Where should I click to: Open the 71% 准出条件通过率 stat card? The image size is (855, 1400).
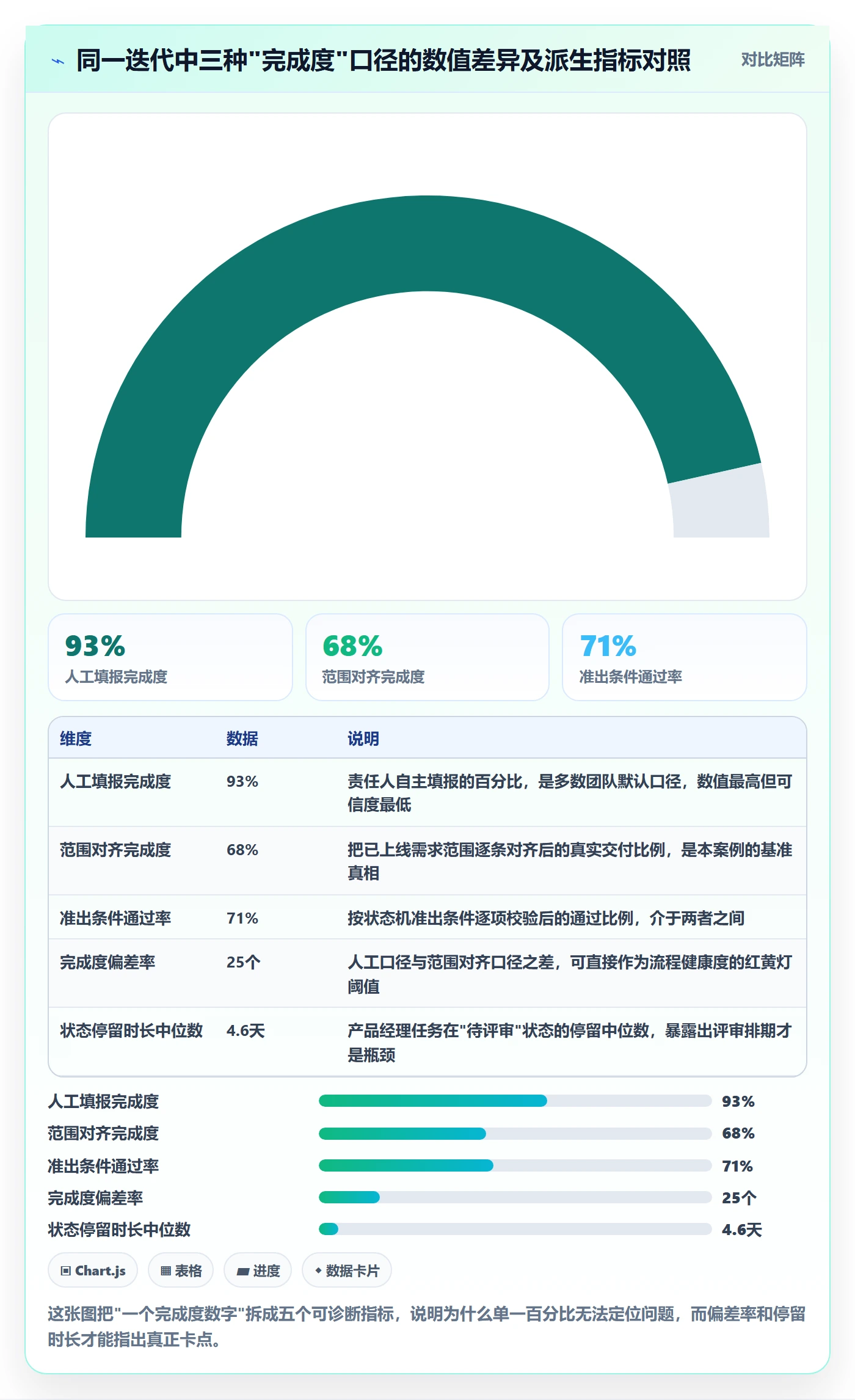(685, 657)
